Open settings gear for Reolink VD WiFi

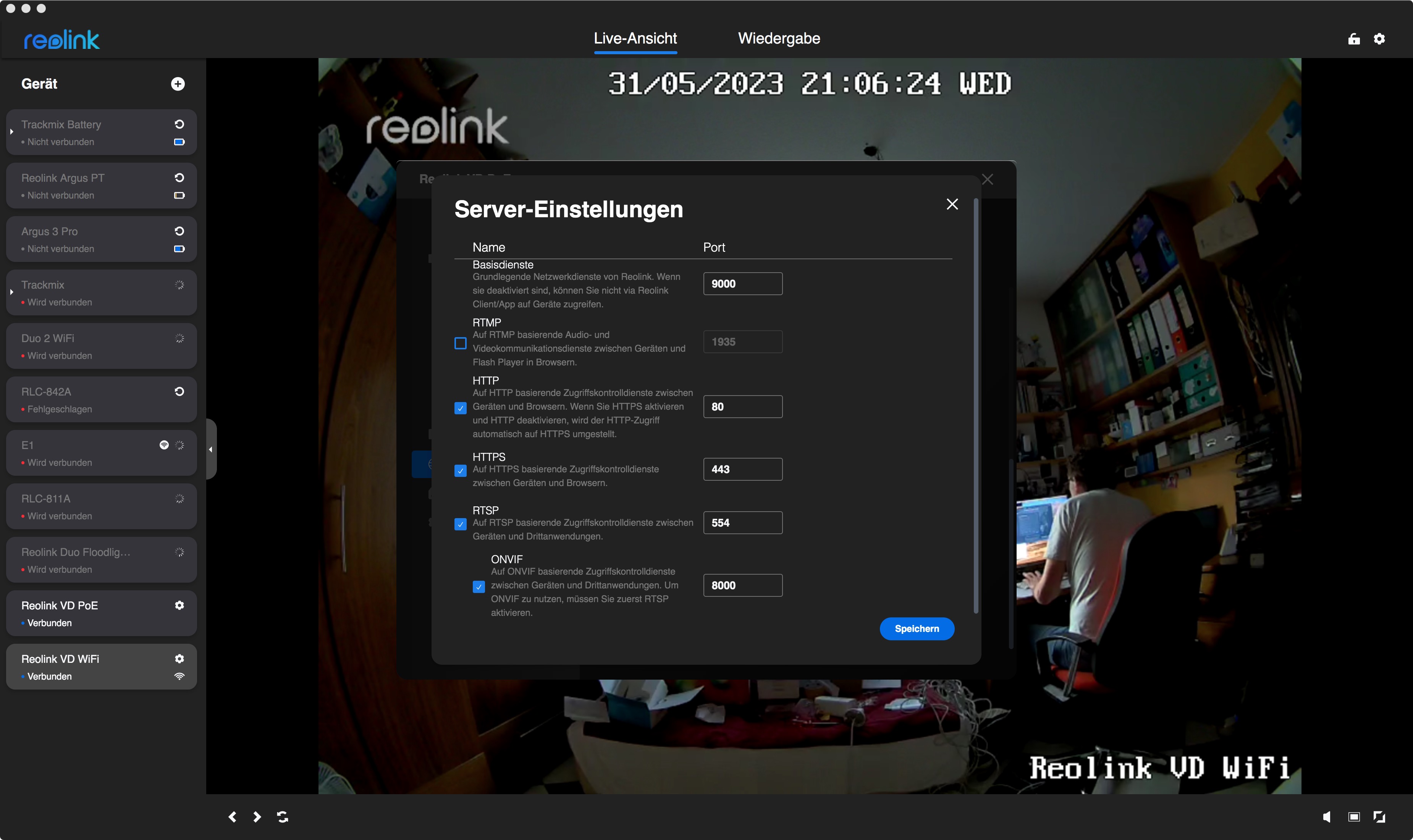(x=179, y=658)
